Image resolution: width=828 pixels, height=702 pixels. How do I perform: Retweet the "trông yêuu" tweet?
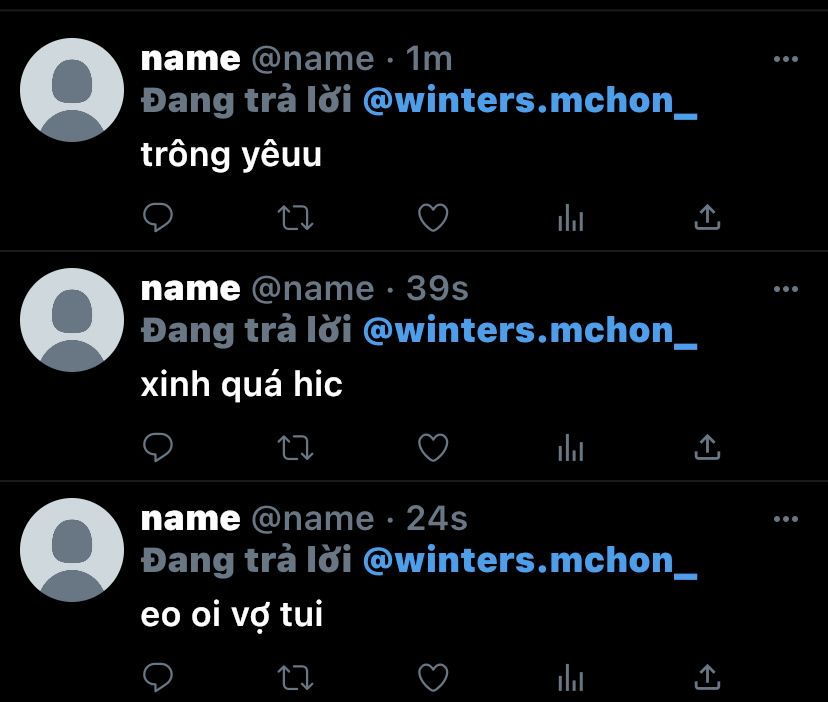coord(296,218)
